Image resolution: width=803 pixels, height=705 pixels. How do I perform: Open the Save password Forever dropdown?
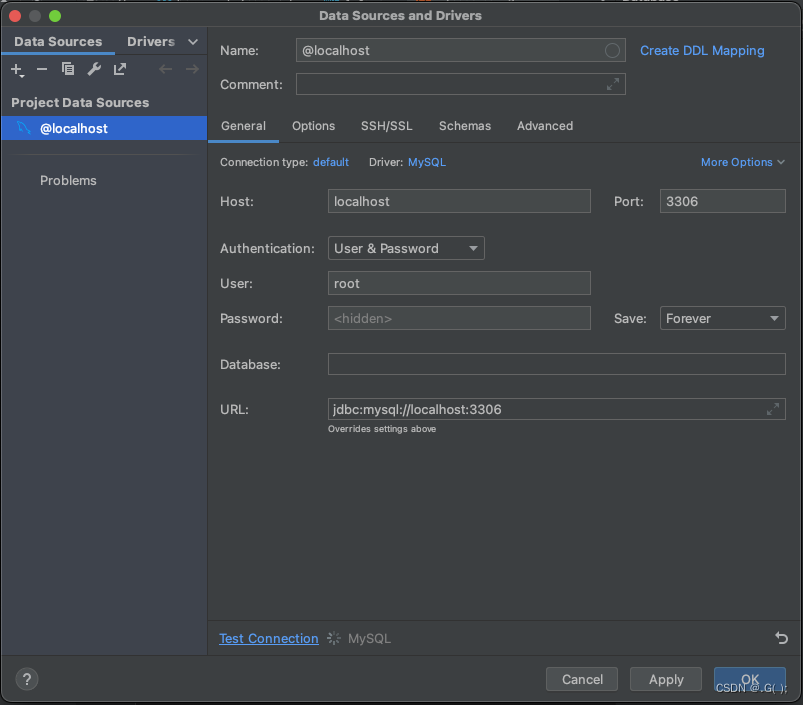[x=723, y=318]
